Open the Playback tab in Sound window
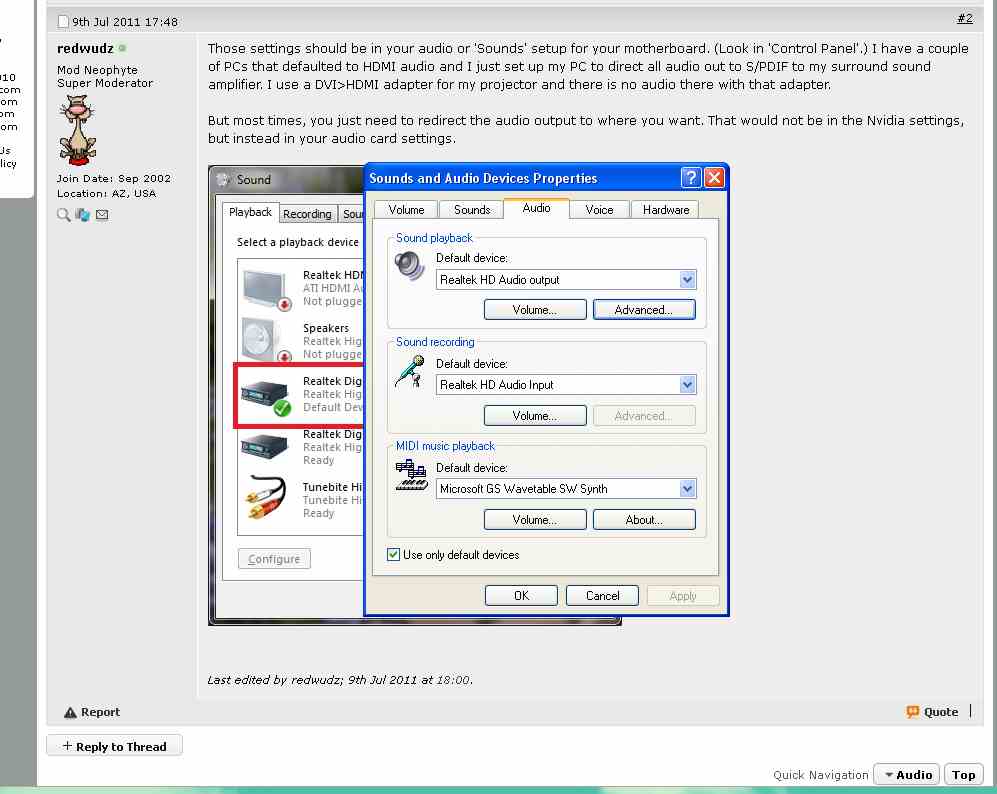Viewport: 997px width, 794px height. point(250,212)
